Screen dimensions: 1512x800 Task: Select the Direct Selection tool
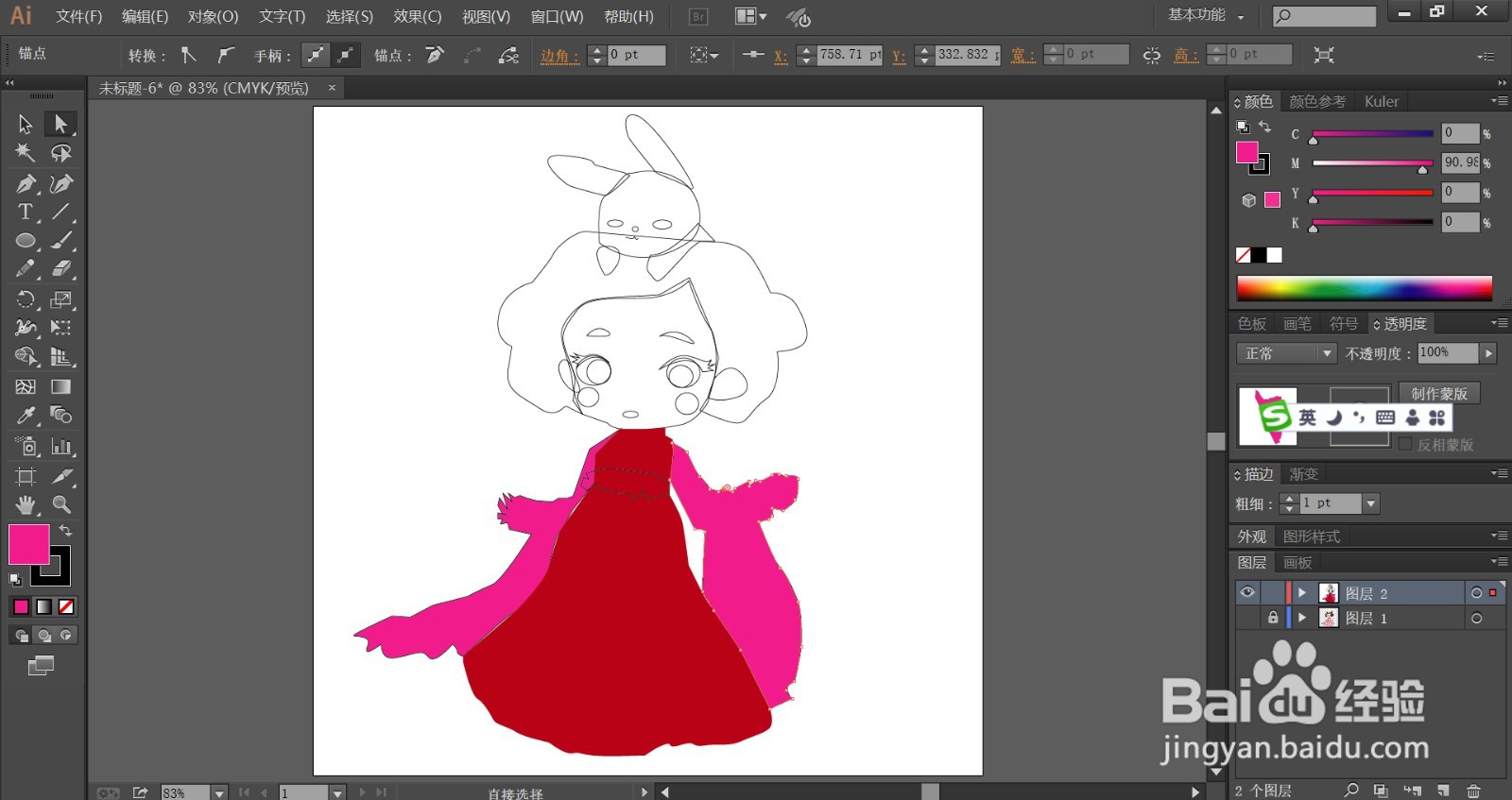click(x=60, y=124)
